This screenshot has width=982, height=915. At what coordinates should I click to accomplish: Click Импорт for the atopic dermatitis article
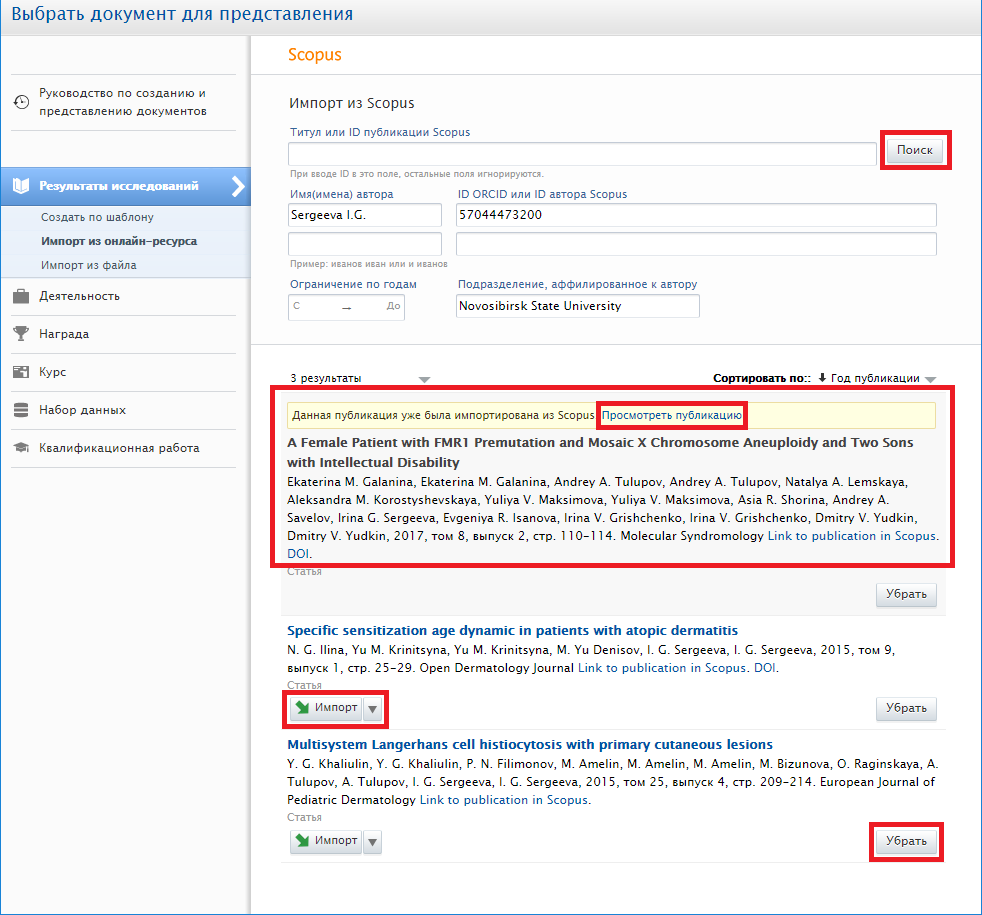326,709
